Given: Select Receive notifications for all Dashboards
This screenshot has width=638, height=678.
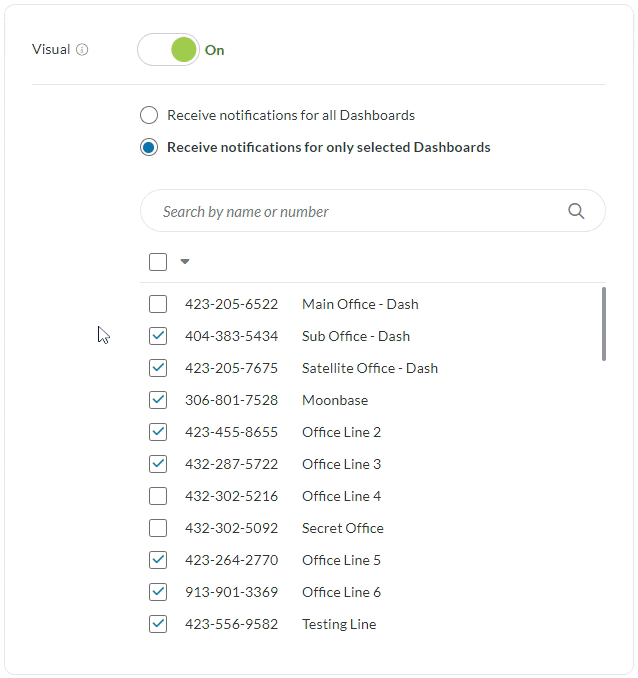Looking at the screenshot, I should click(x=149, y=115).
